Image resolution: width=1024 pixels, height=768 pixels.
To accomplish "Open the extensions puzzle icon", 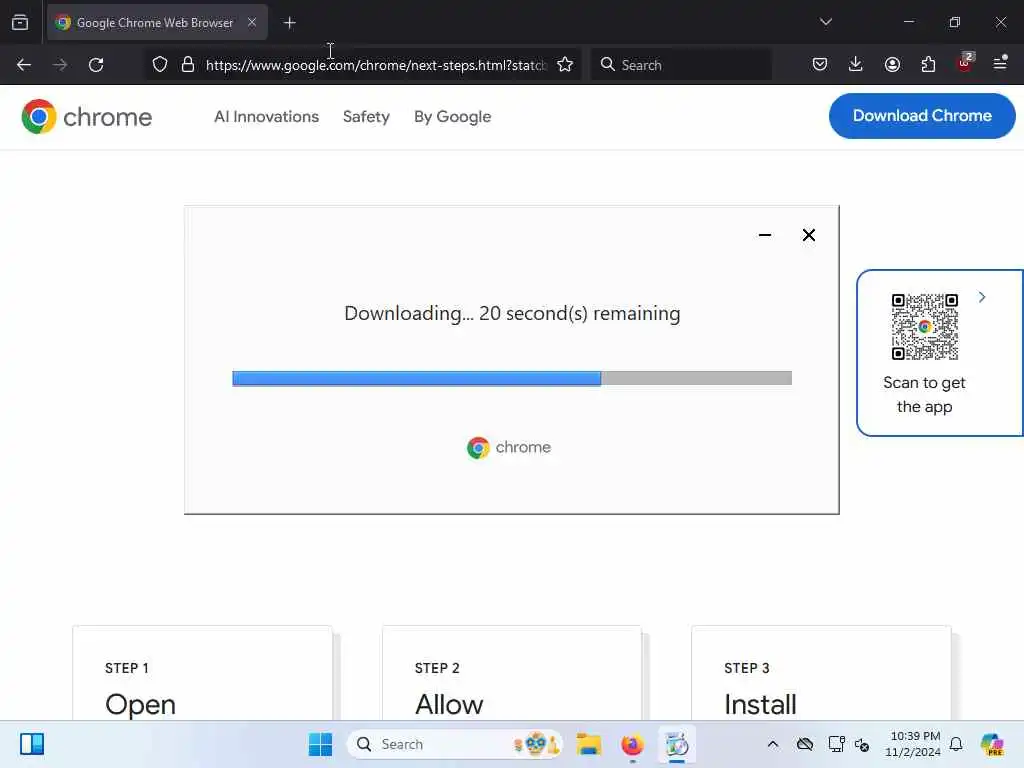I will [928, 64].
